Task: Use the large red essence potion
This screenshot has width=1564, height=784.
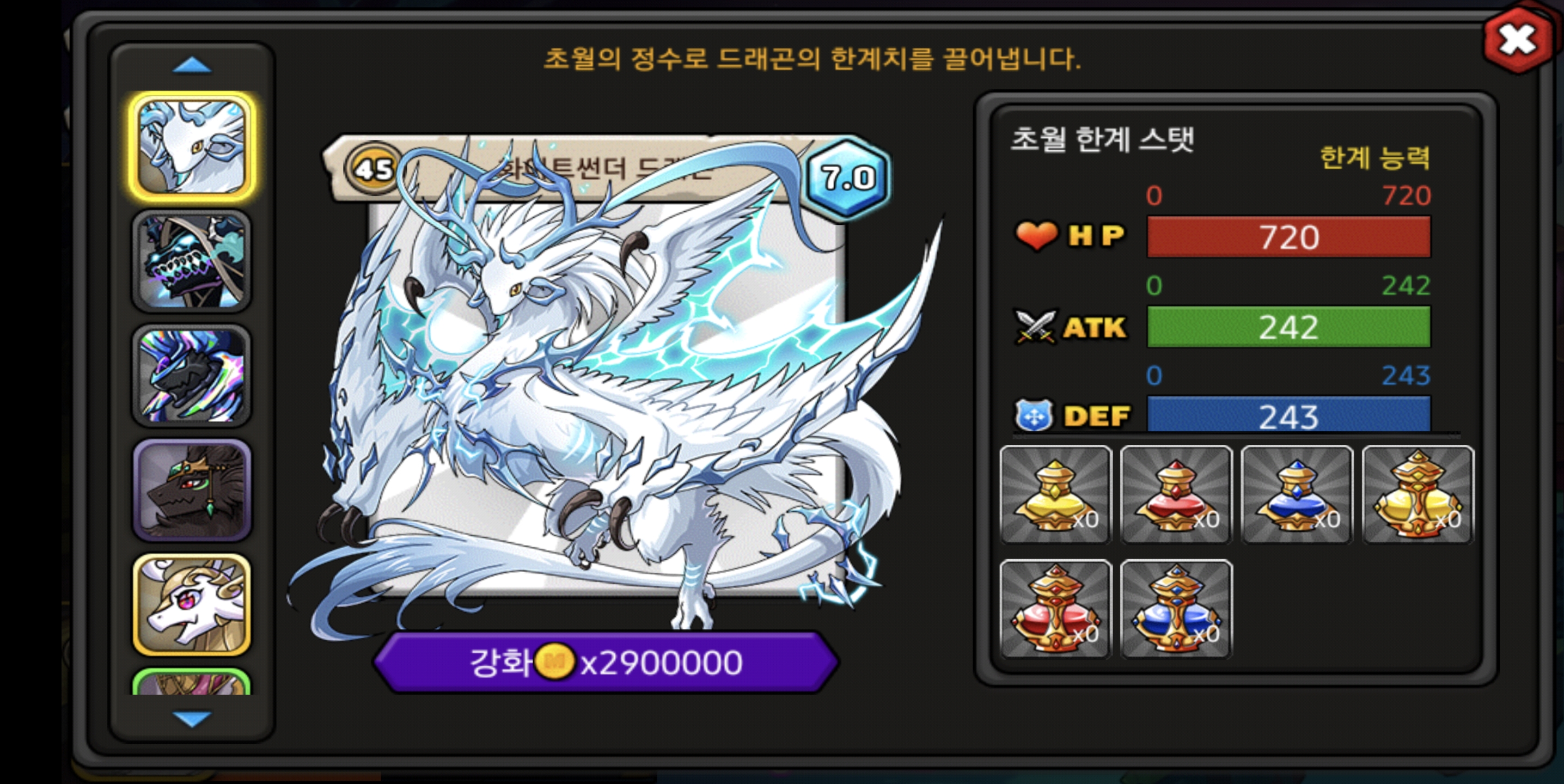Action: pos(1056,609)
